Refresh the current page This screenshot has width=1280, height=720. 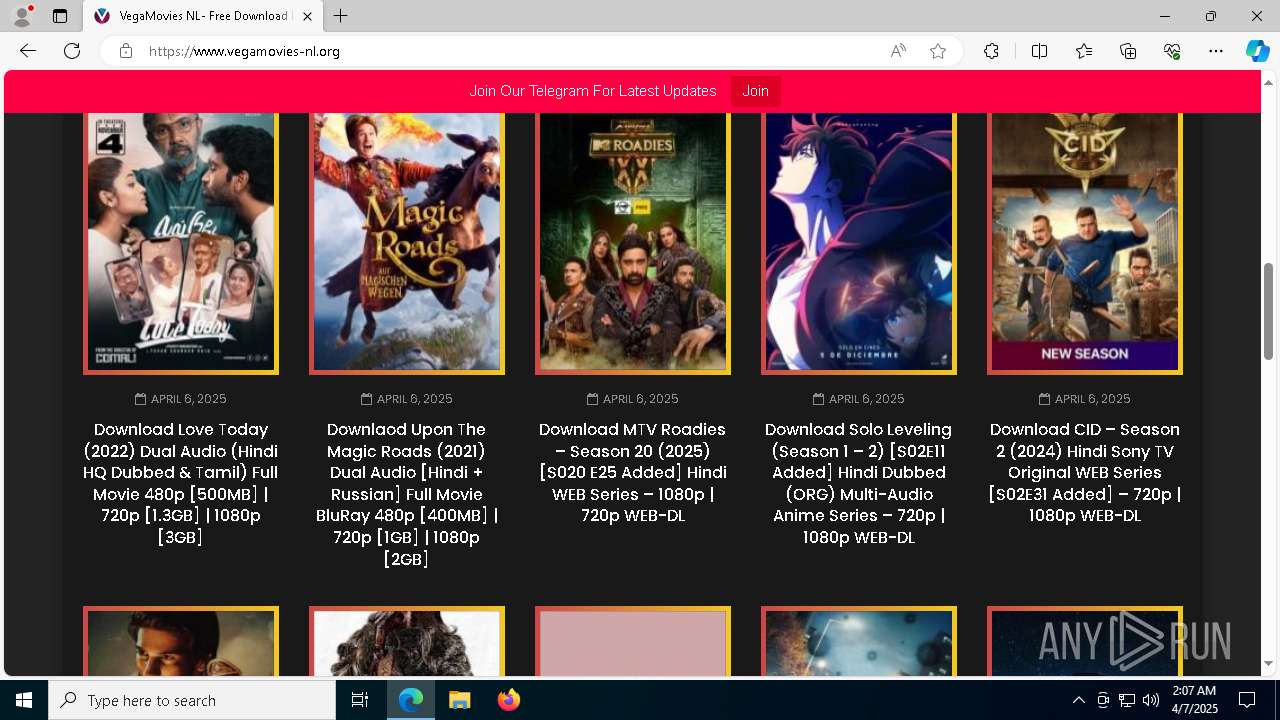72,51
